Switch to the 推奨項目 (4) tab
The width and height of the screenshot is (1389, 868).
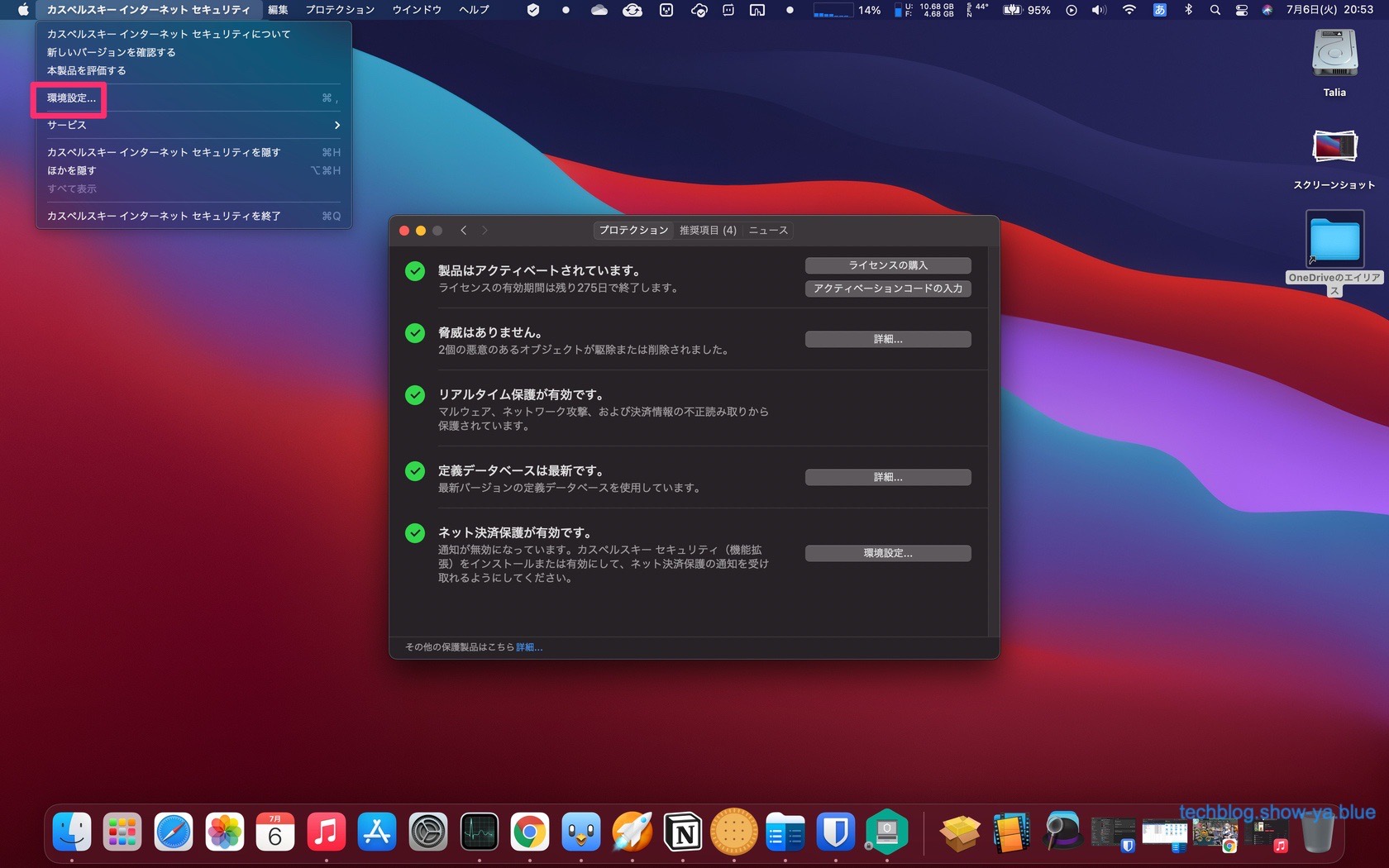pos(707,231)
